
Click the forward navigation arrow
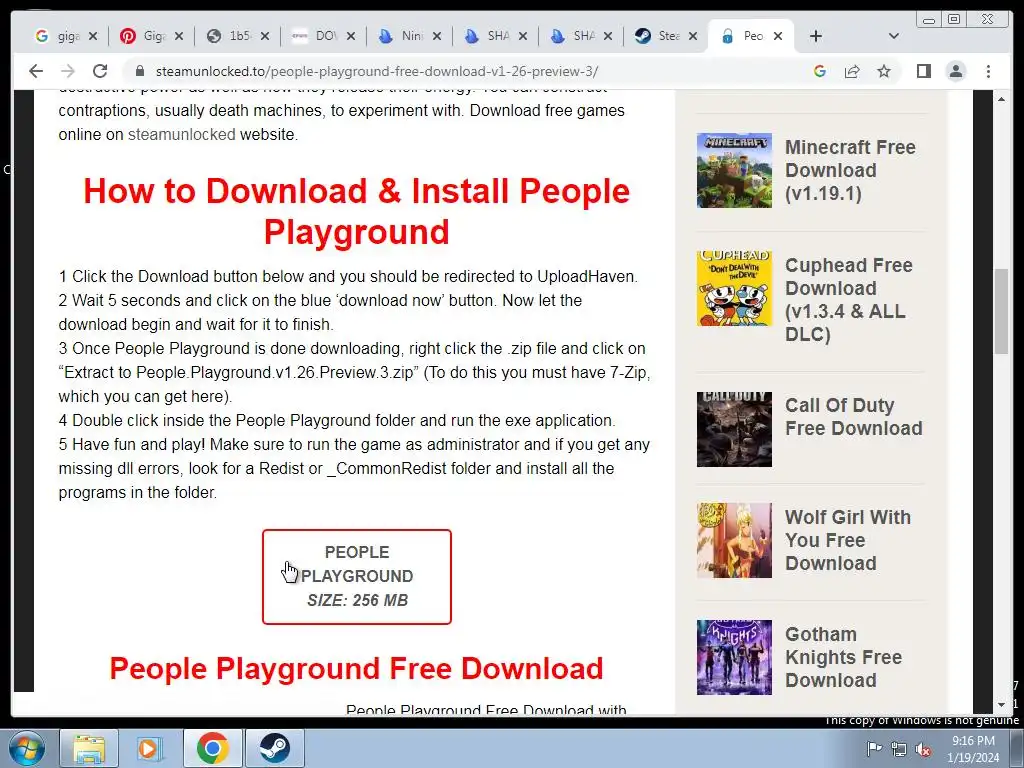67,71
